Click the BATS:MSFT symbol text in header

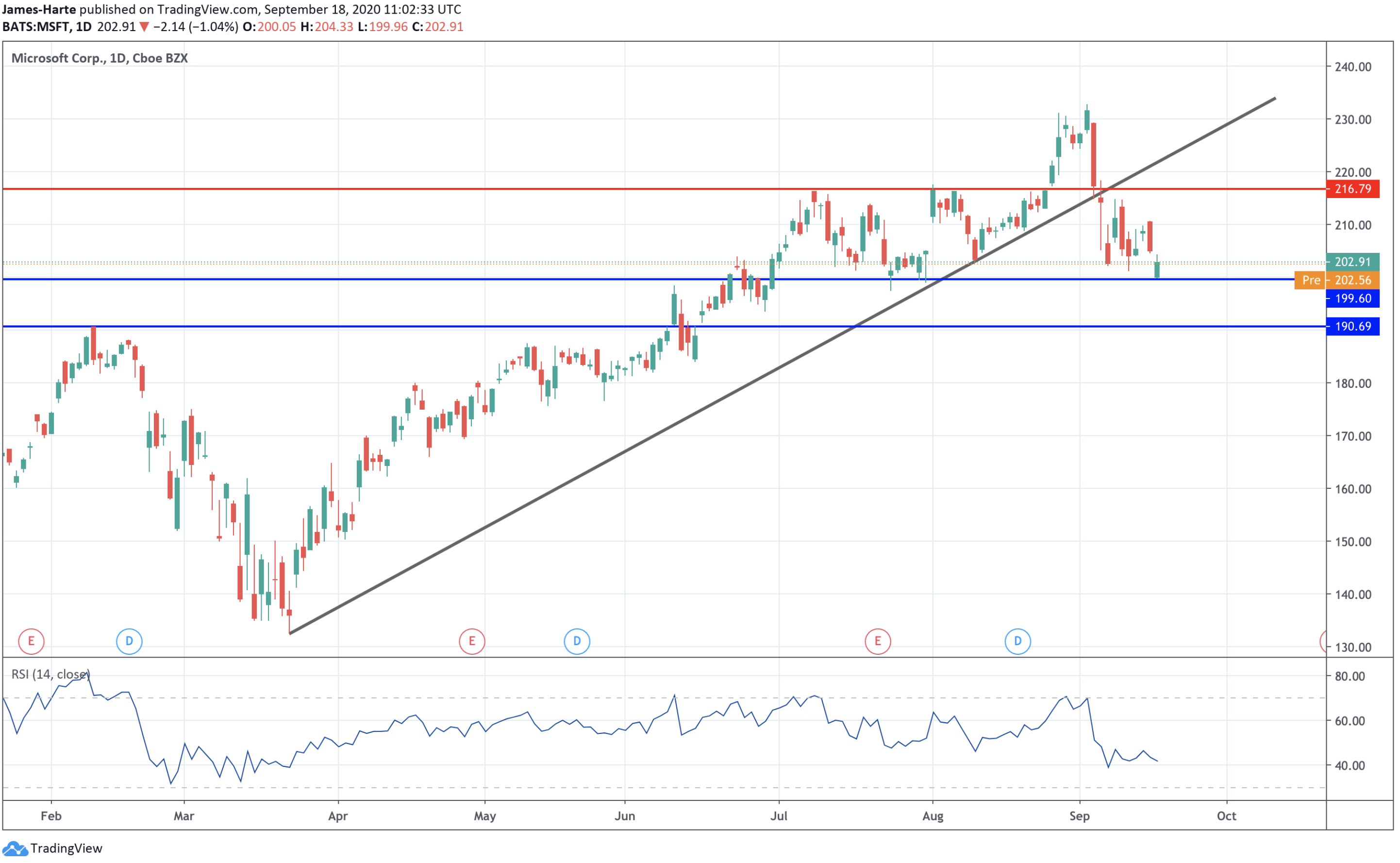[36, 27]
